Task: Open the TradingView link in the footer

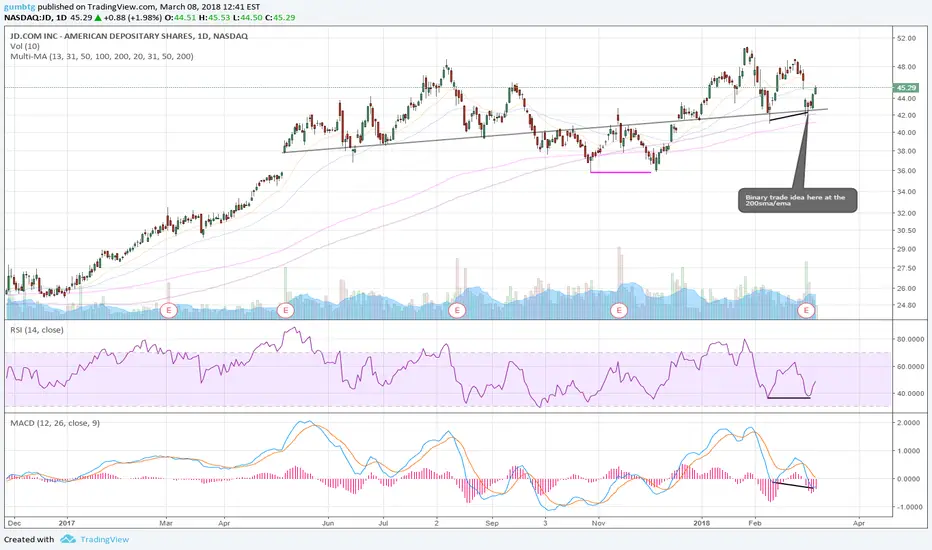Action: (105, 539)
